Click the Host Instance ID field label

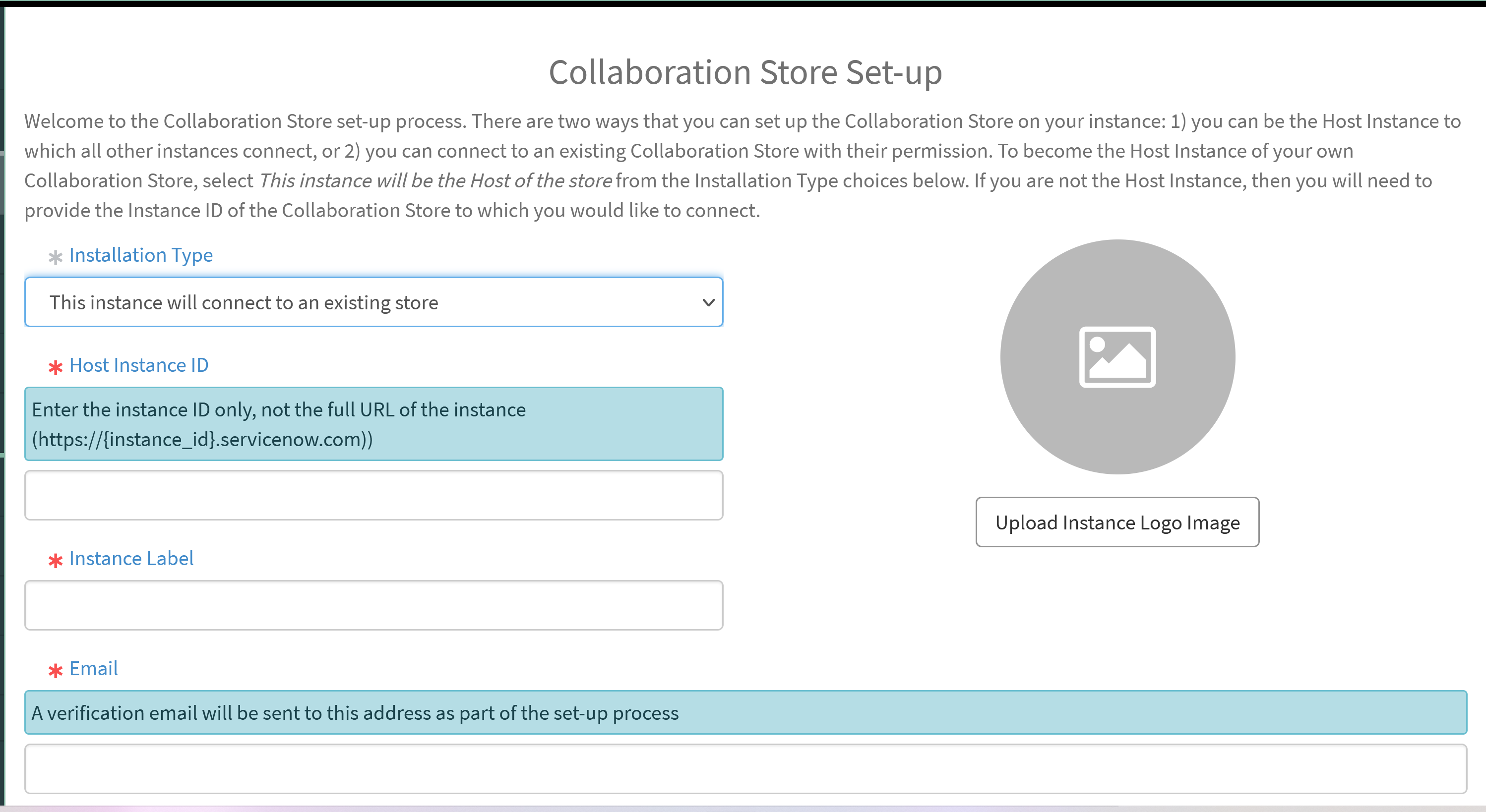point(138,364)
